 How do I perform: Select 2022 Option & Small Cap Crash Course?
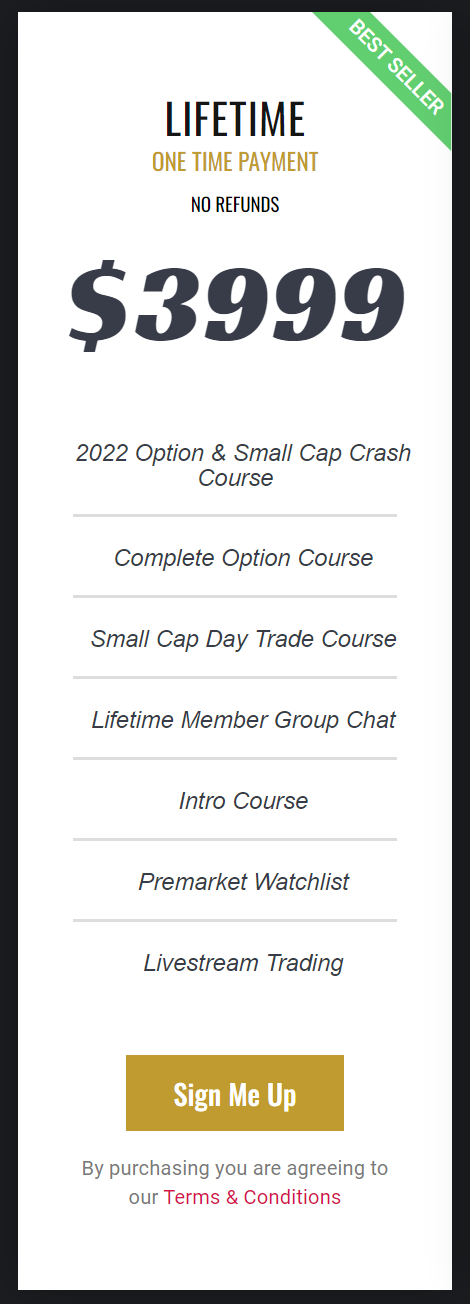(243, 465)
